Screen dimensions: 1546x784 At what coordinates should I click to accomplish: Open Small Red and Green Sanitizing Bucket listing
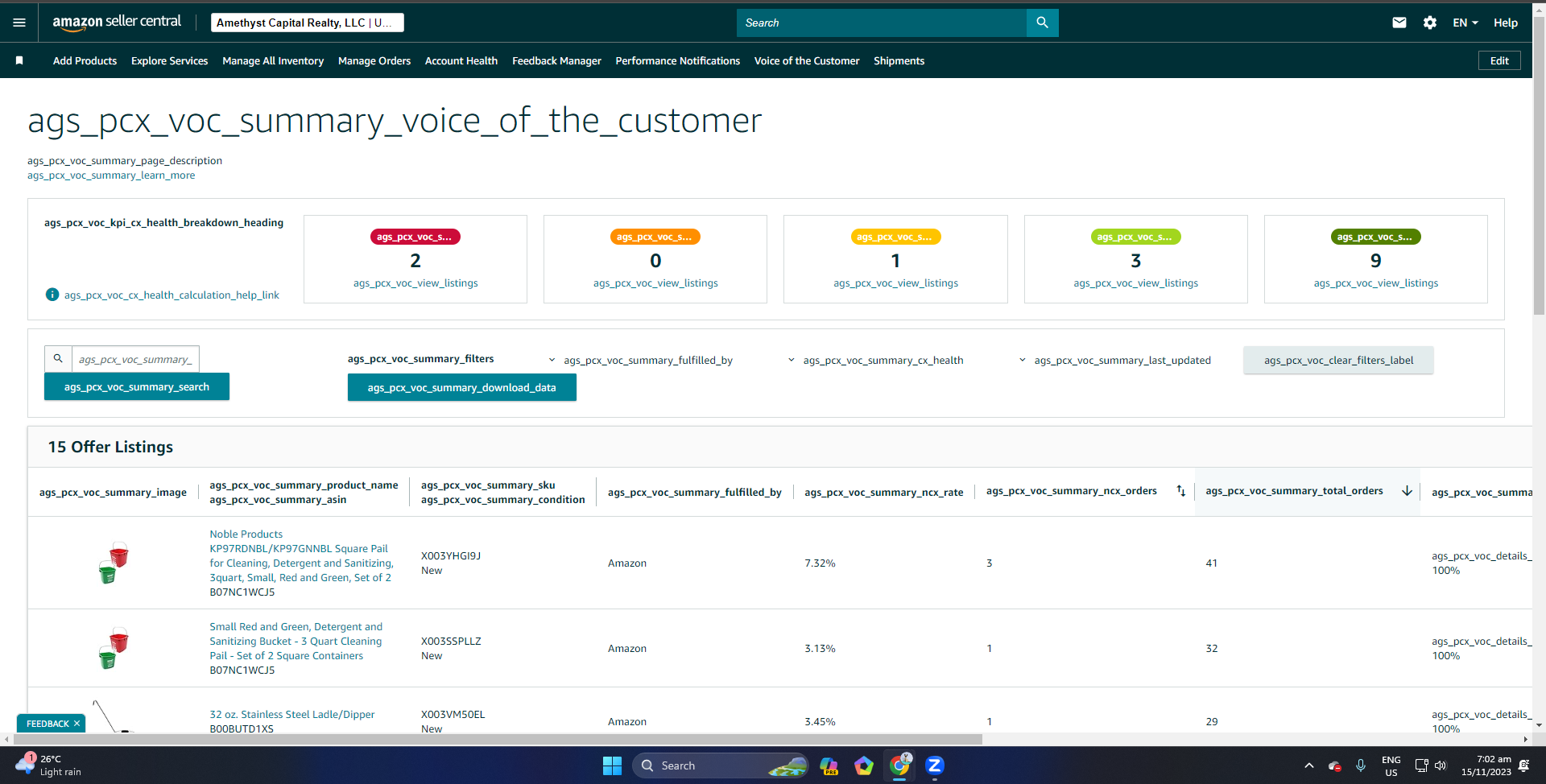(296, 641)
